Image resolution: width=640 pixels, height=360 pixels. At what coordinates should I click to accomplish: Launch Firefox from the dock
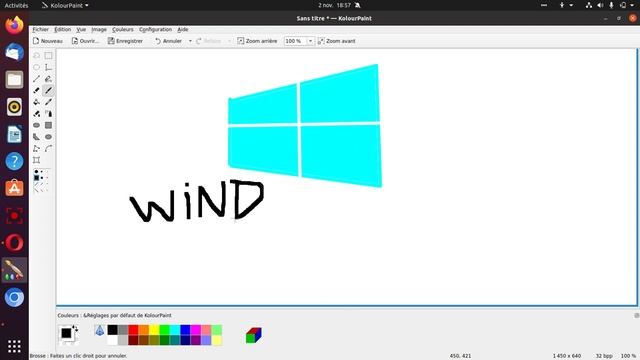tap(14, 24)
